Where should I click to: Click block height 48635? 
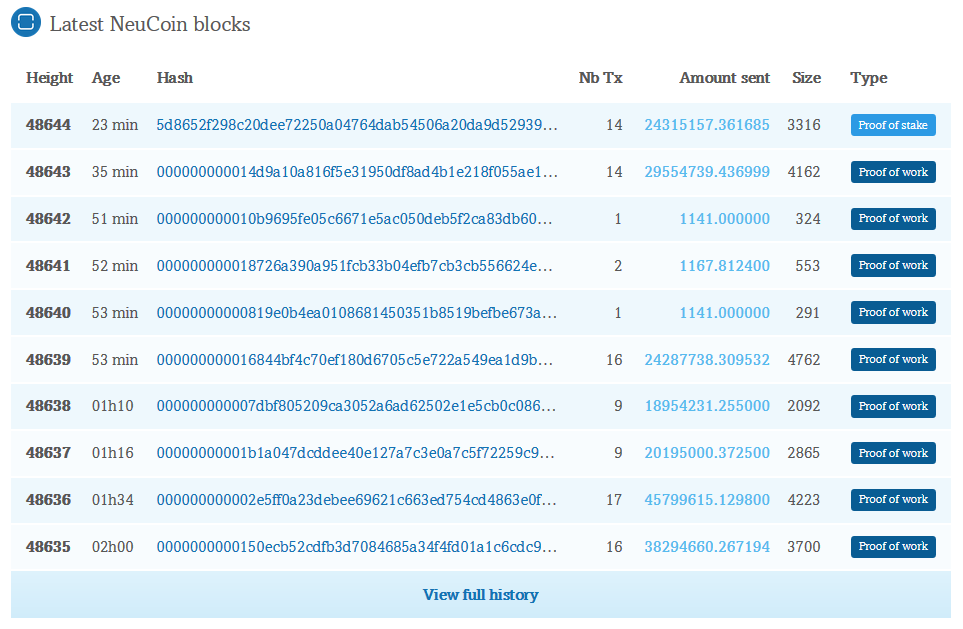[x=49, y=547]
